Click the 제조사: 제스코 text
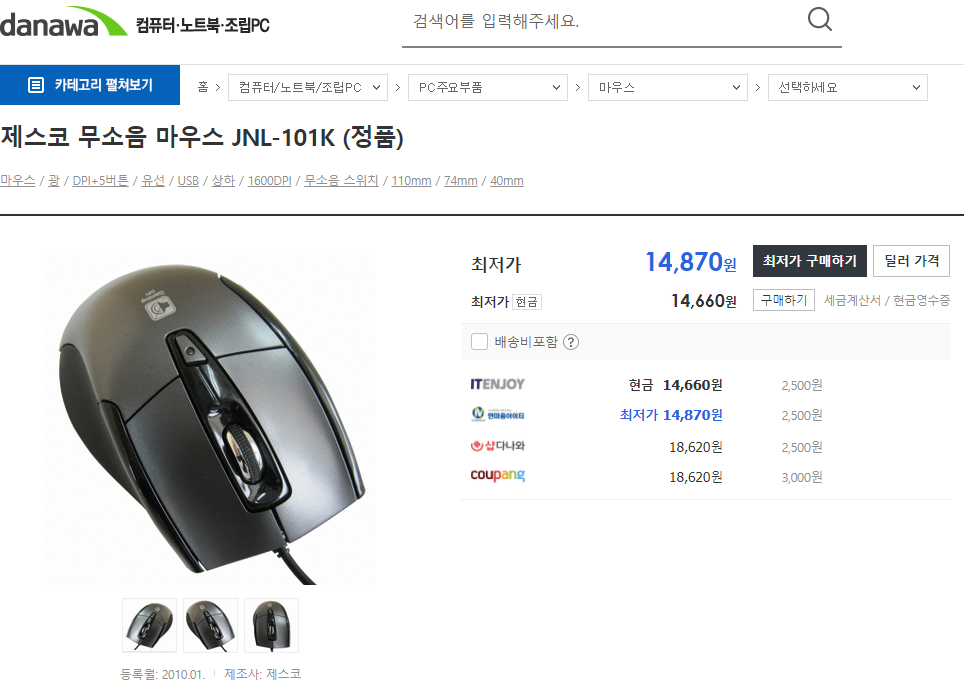Viewport: 964px width, 691px height. point(263,674)
